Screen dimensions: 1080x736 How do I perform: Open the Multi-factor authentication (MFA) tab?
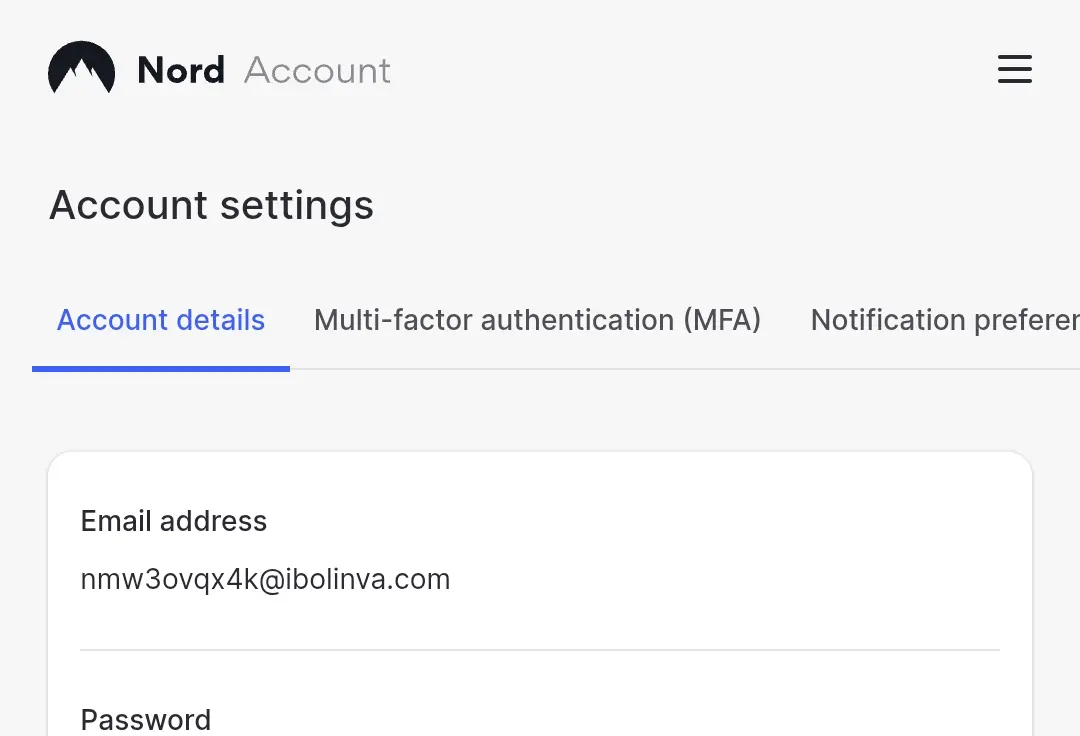click(537, 320)
